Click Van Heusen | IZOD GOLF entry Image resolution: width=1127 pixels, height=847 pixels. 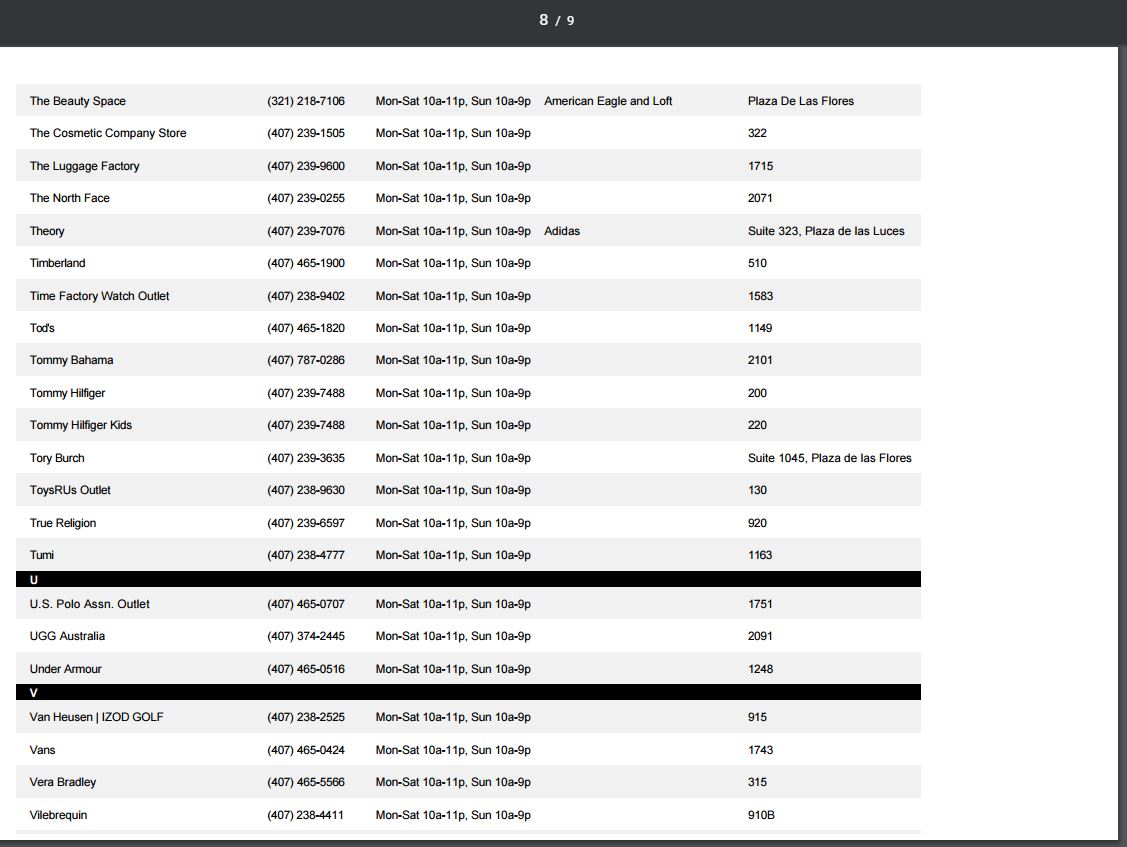97,717
